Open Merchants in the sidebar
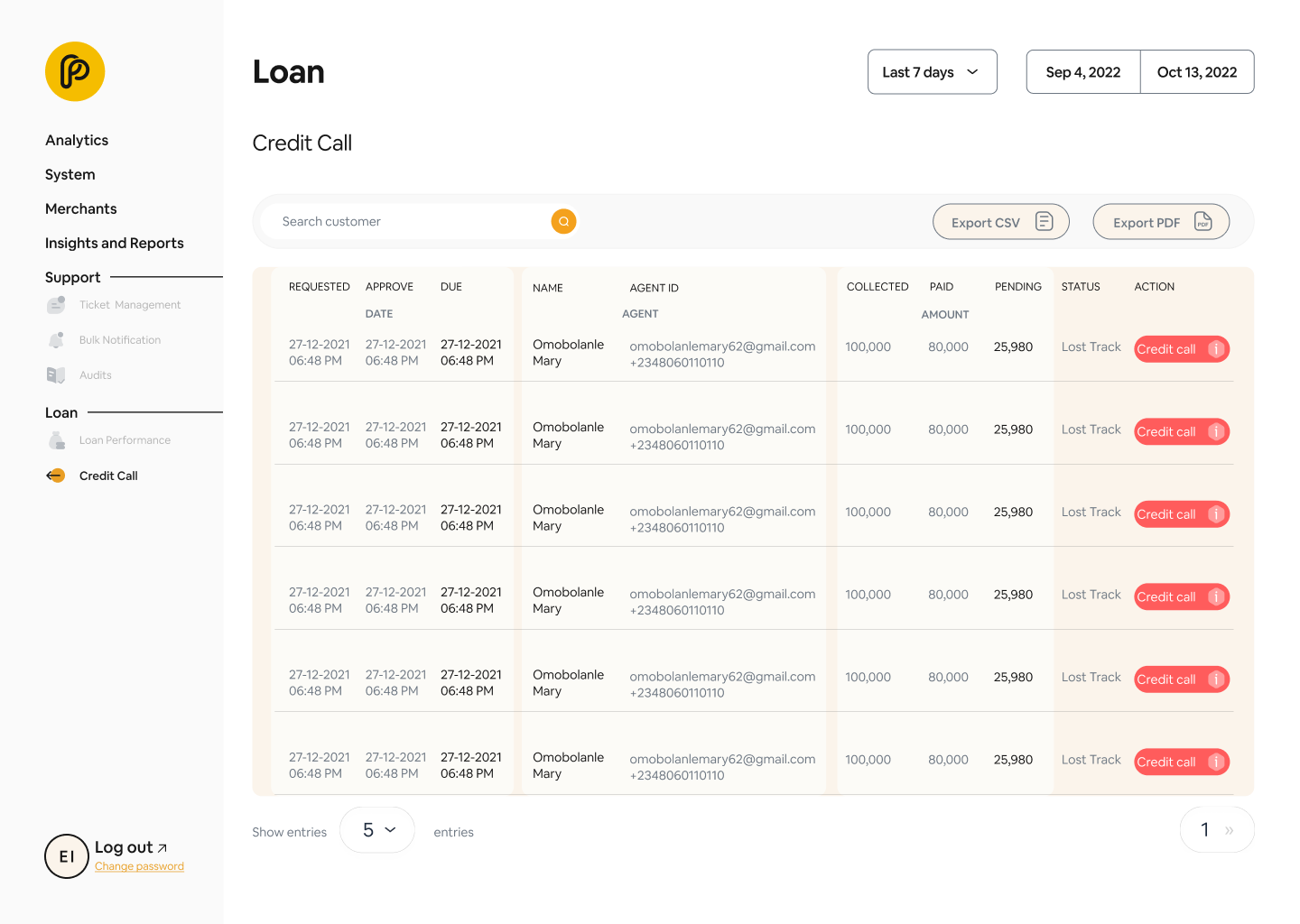 pyautogui.click(x=81, y=208)
